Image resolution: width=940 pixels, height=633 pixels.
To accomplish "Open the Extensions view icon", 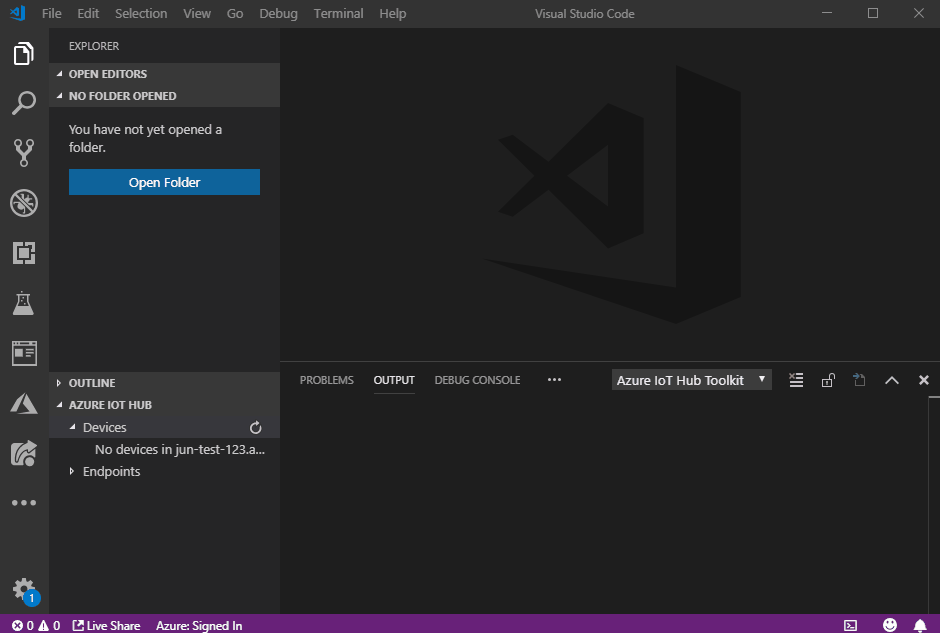I will click(x=23, y=253).
